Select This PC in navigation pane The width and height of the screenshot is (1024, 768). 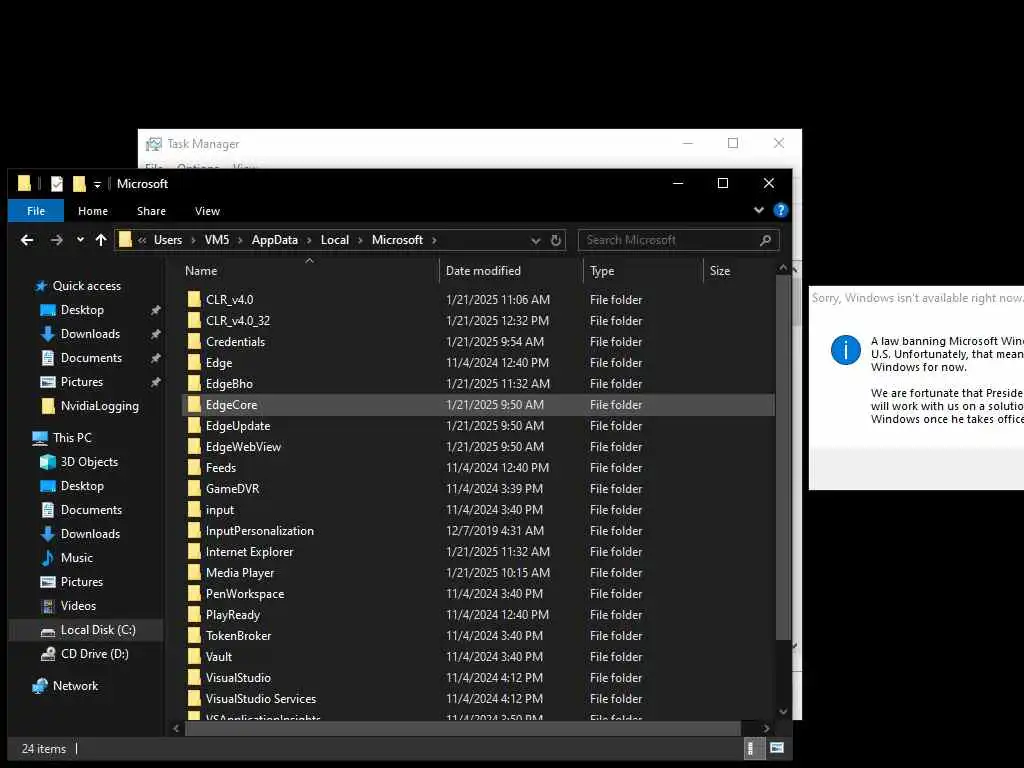click(72, 438)
